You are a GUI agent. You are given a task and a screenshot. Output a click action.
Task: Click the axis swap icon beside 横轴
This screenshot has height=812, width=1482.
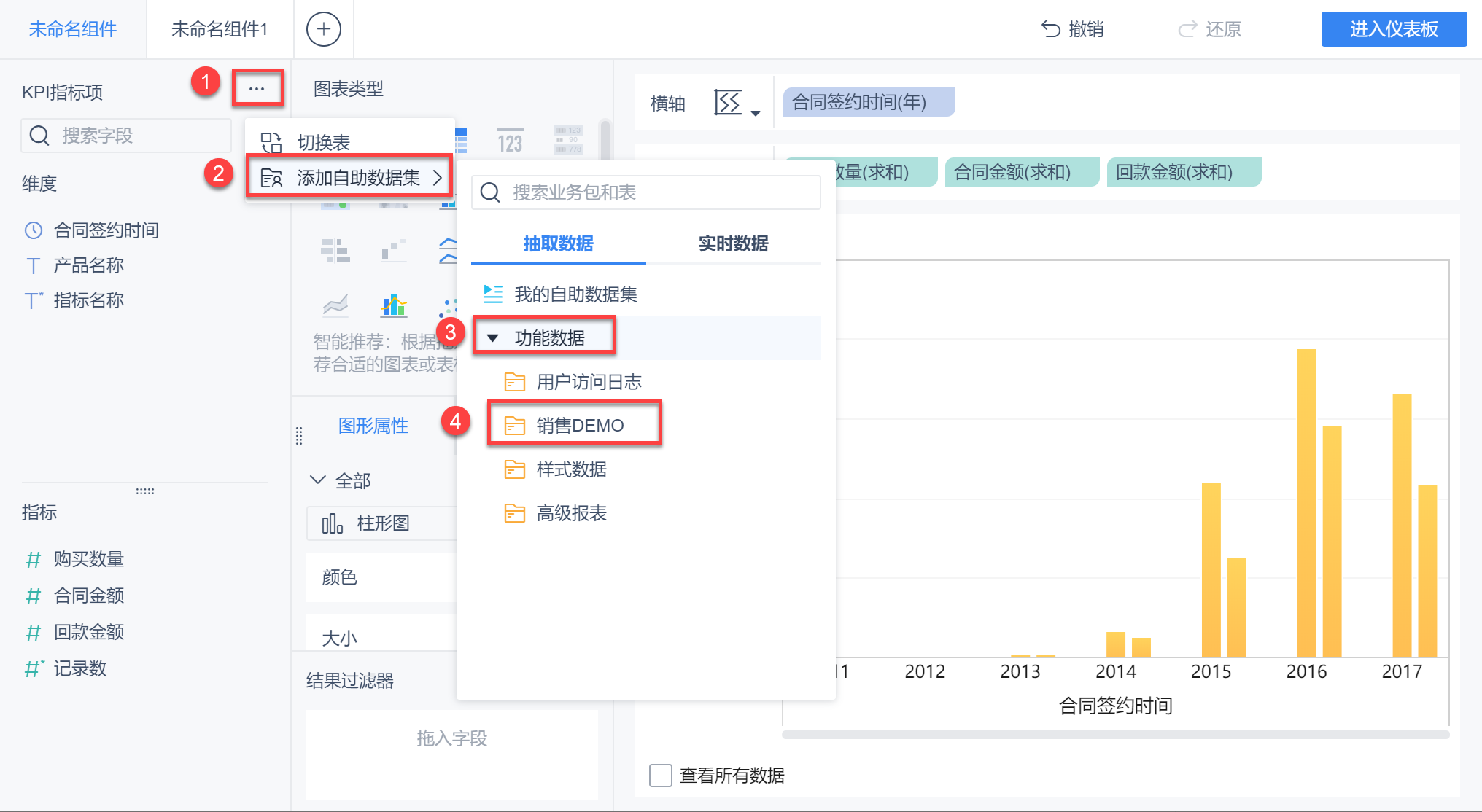tap(728, 103)
